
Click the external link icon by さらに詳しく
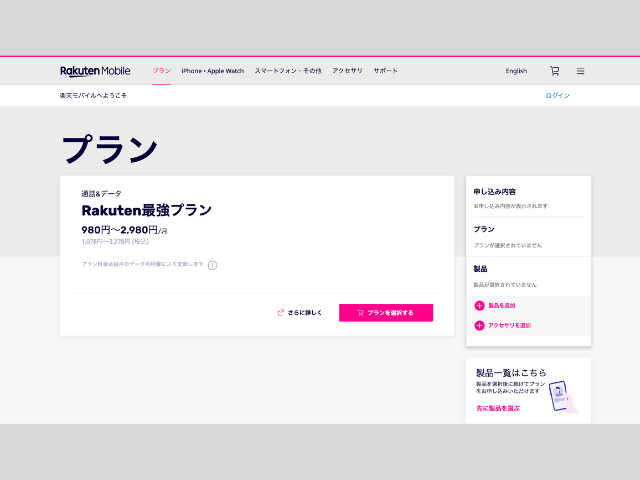(x=280, y=313)
